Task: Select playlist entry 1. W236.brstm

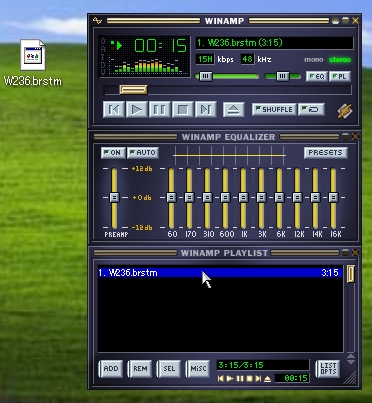Action: click(x=220, y=273)
